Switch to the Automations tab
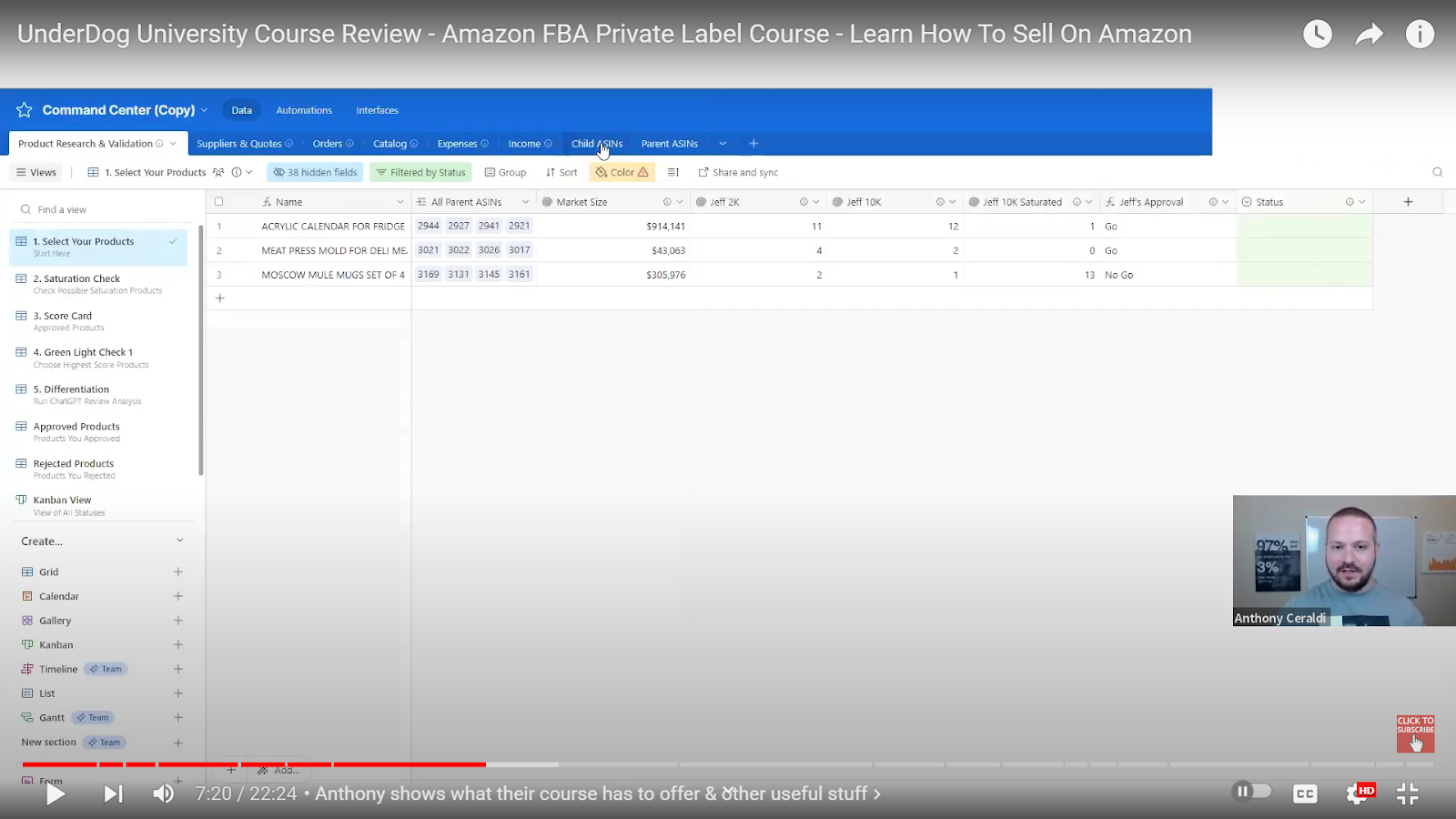Screen dimensions: 1456x819 tap(304, 110)
